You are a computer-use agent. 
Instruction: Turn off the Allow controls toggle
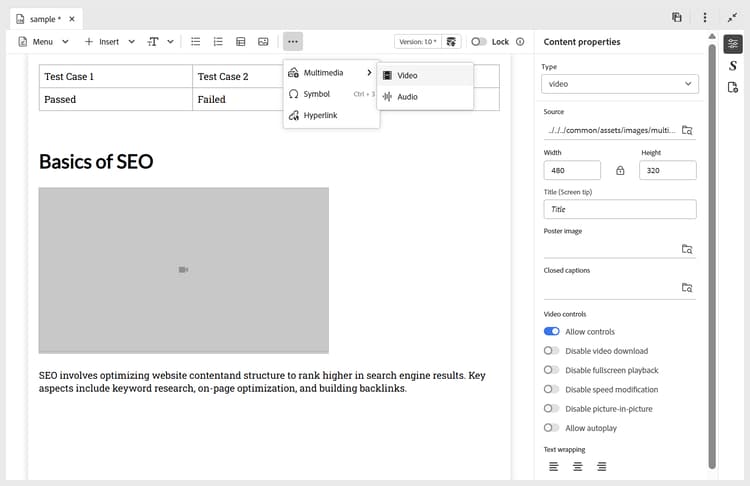[x=551, y=332]
